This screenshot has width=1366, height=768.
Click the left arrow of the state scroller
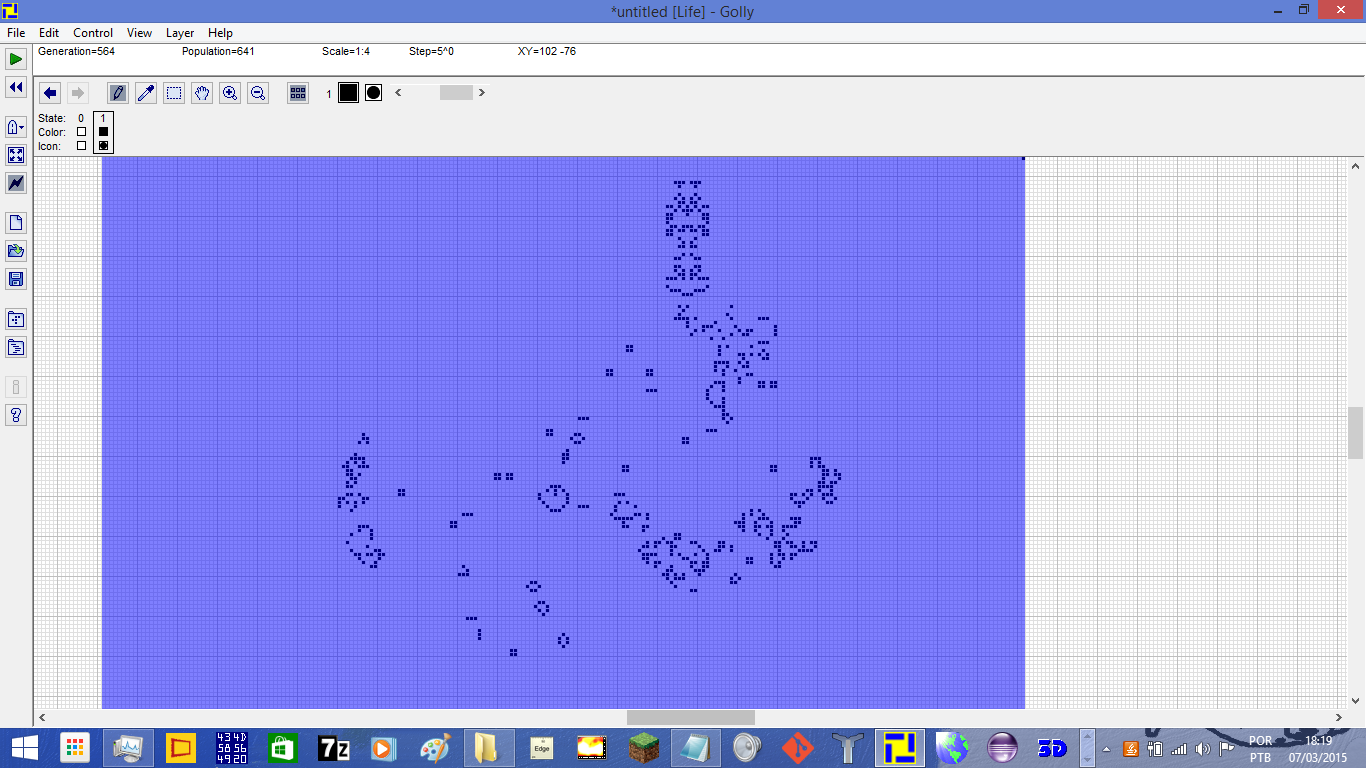coord(399,93)
